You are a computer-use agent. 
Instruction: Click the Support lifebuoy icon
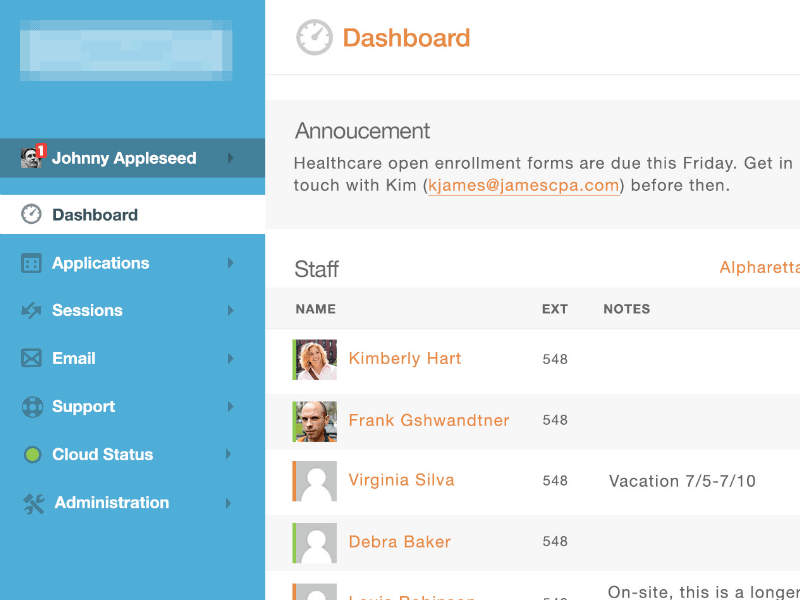pos(32,407)
